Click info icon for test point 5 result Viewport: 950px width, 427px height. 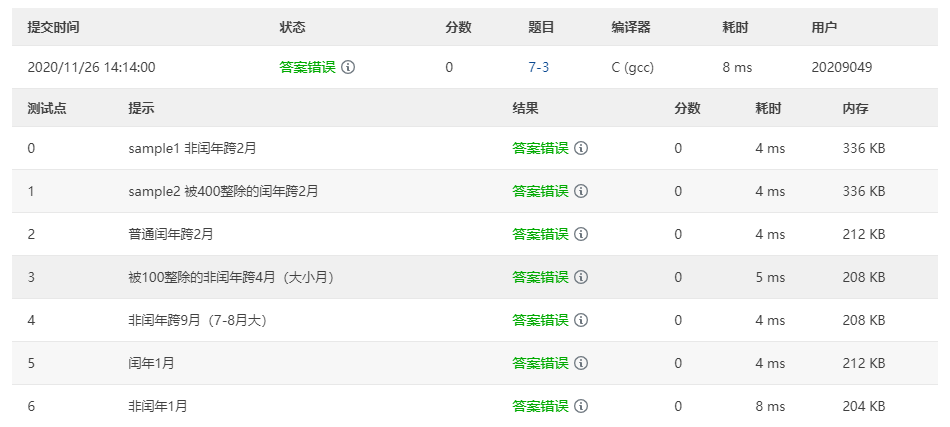[x=581, y=363]
